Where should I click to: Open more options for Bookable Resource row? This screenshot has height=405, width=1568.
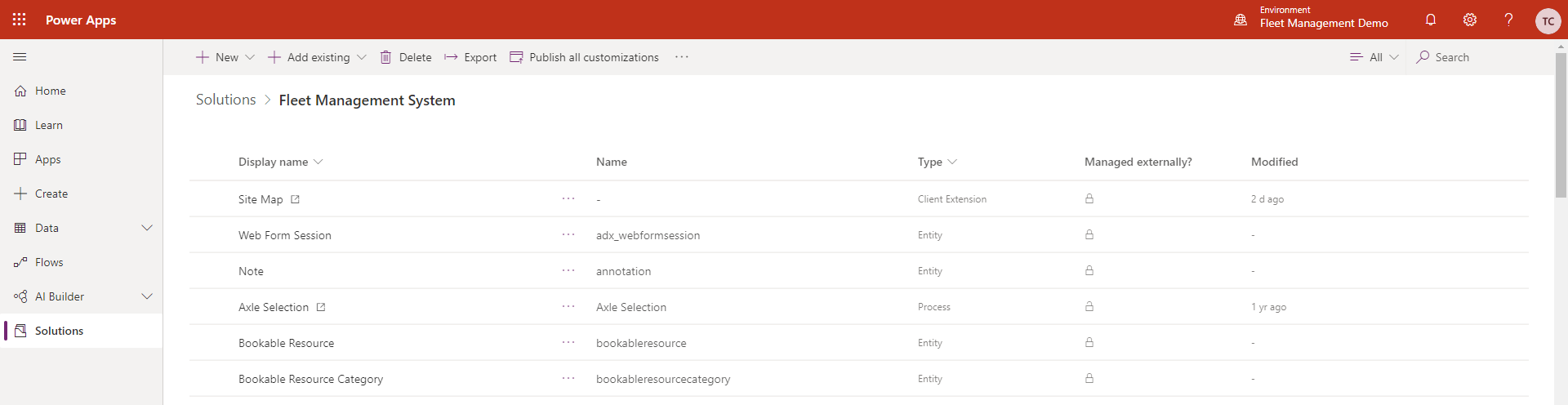tap(568, 343)
